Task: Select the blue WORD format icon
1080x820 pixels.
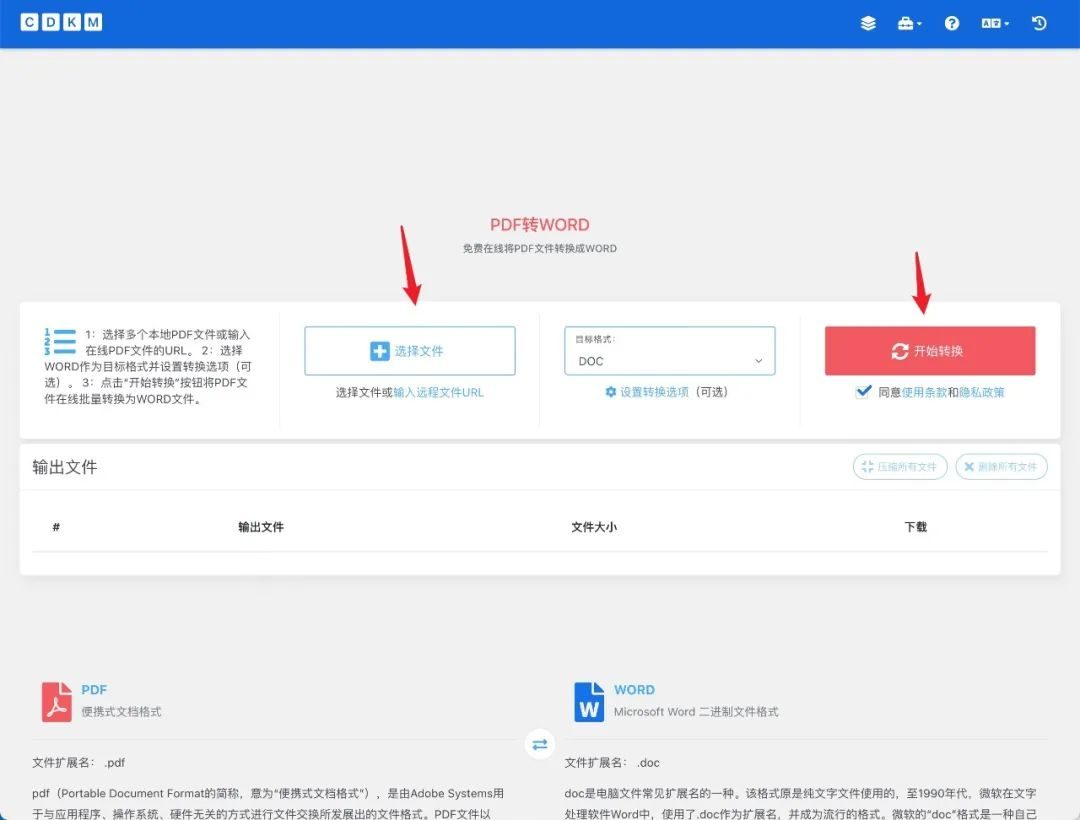Action: [x=588, y=700]
